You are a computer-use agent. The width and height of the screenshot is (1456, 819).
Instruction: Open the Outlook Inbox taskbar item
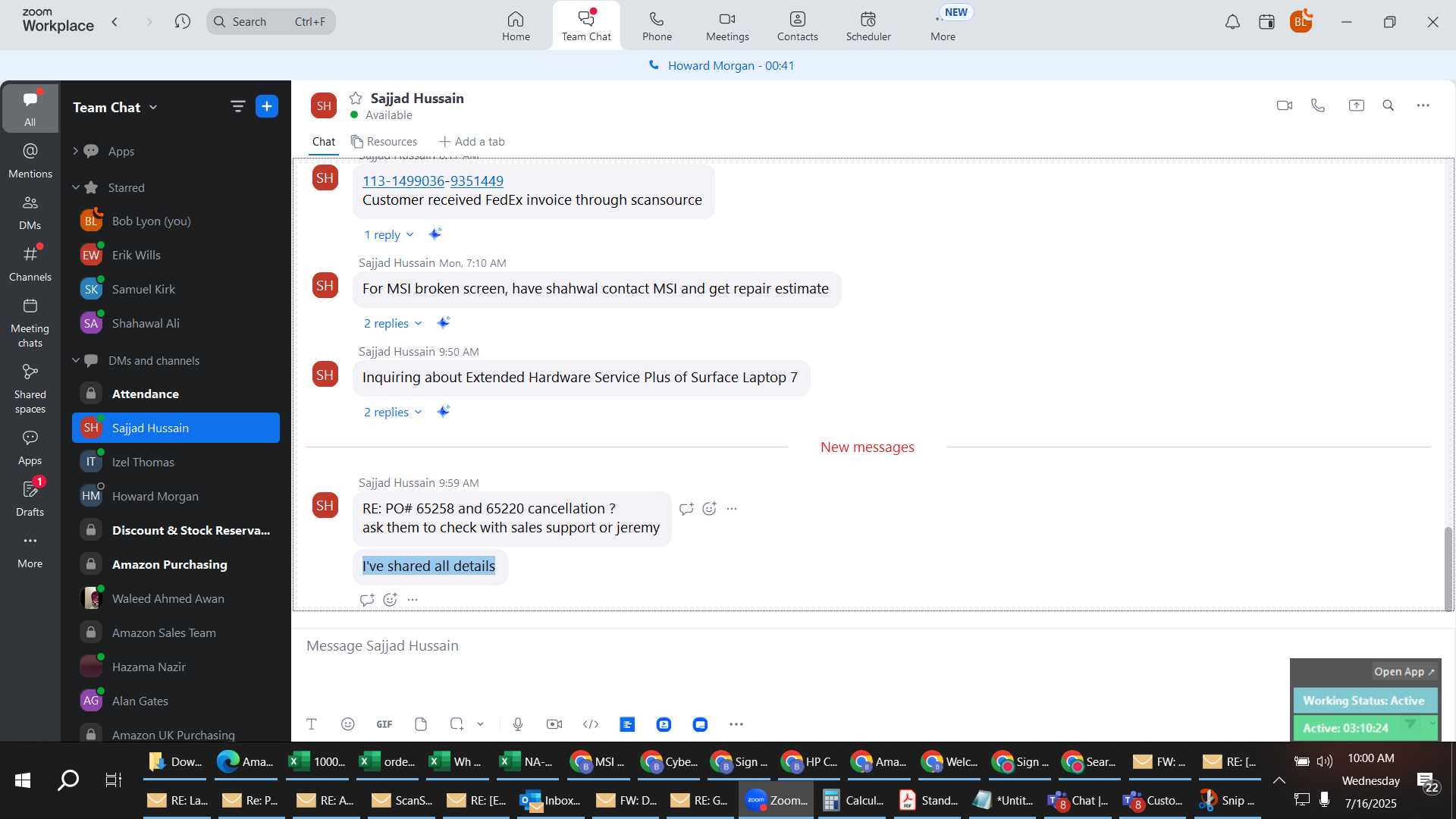click(551, 801)
